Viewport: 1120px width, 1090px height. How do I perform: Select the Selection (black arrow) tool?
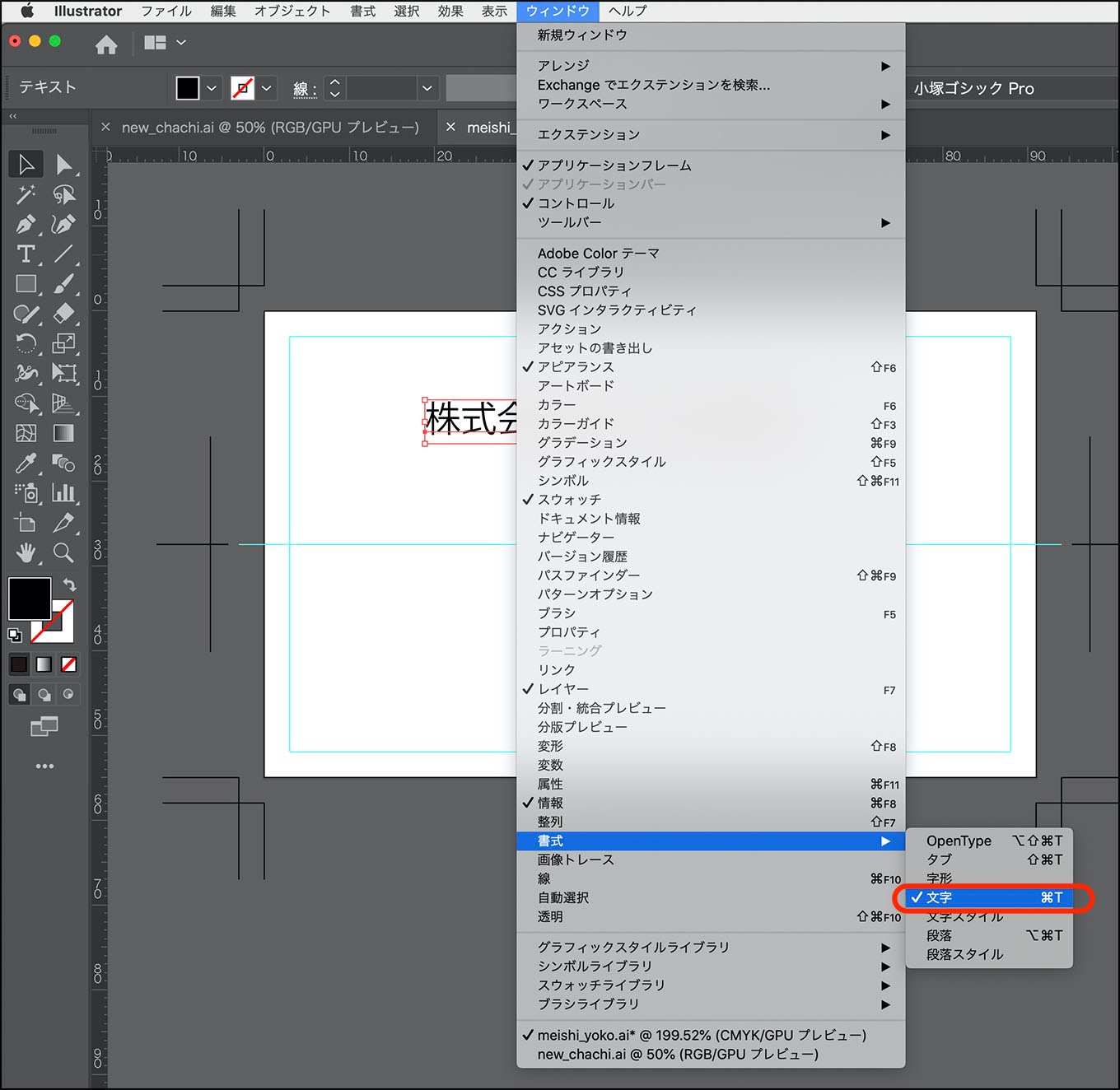(x=26, y=164)
